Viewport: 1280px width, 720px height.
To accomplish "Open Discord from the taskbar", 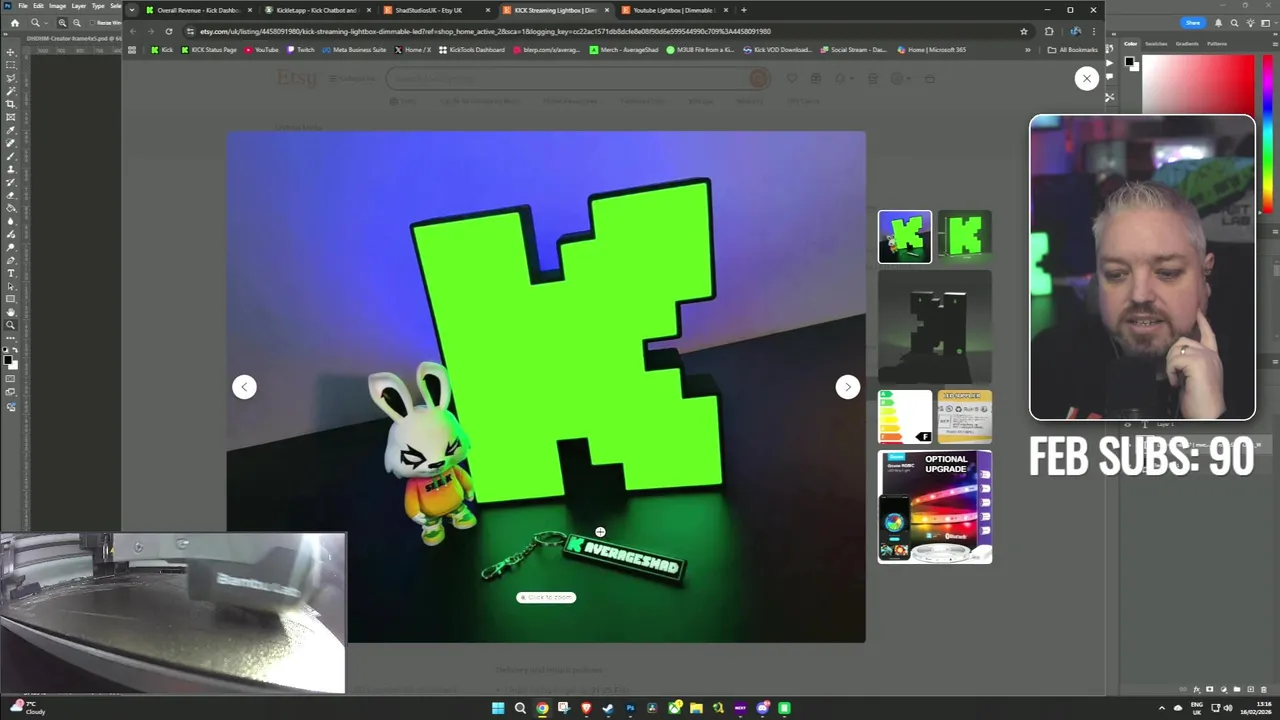I will (x=763, y=708).
